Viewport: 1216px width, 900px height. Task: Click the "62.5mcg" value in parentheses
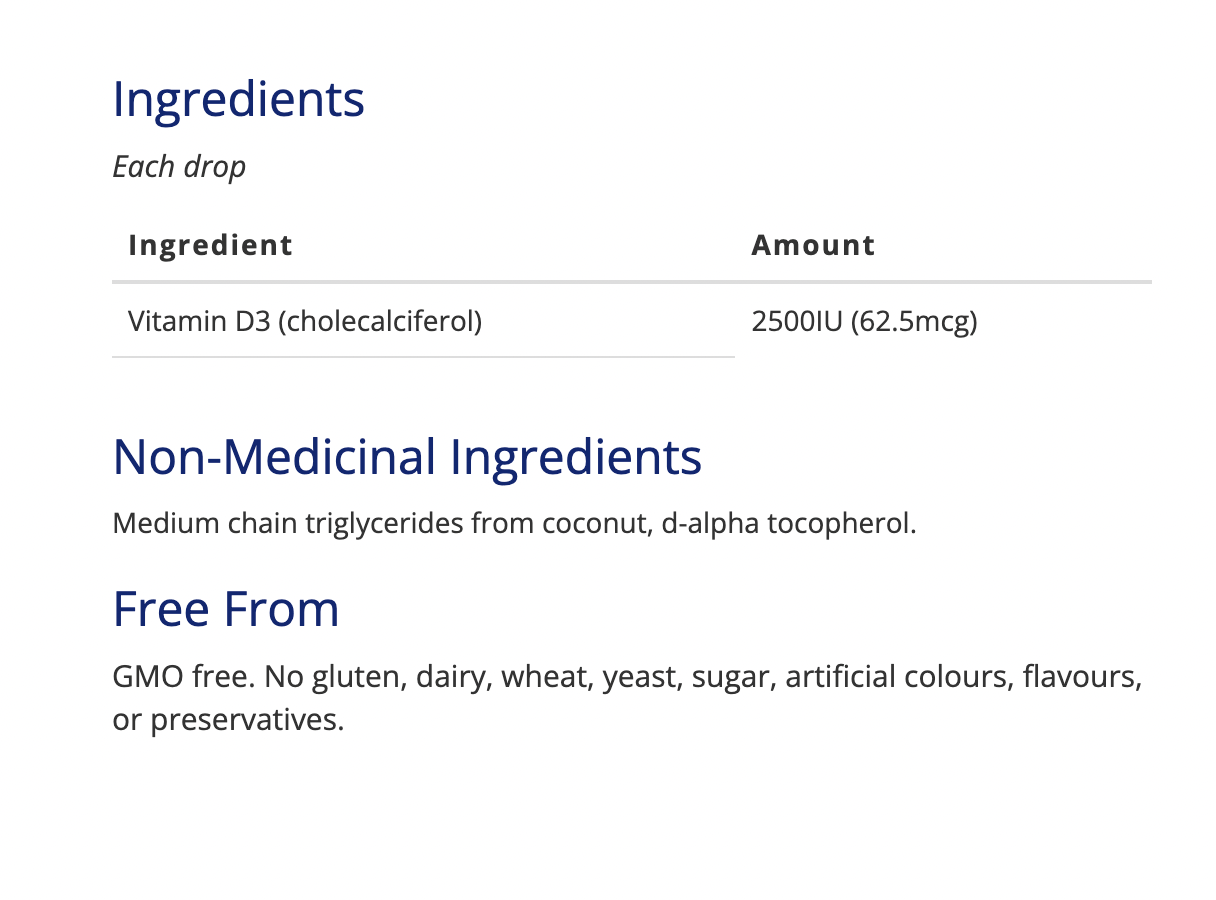(914, 322)
